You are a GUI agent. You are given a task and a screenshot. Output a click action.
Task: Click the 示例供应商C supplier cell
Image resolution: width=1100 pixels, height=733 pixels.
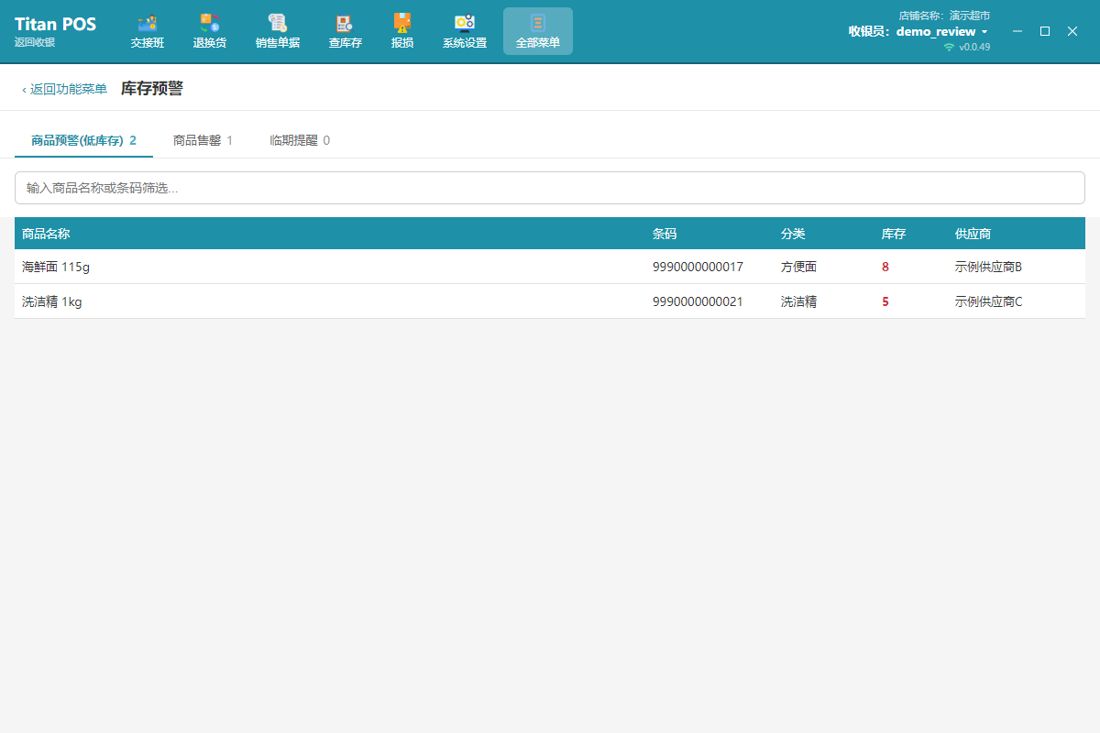[988, 302]
